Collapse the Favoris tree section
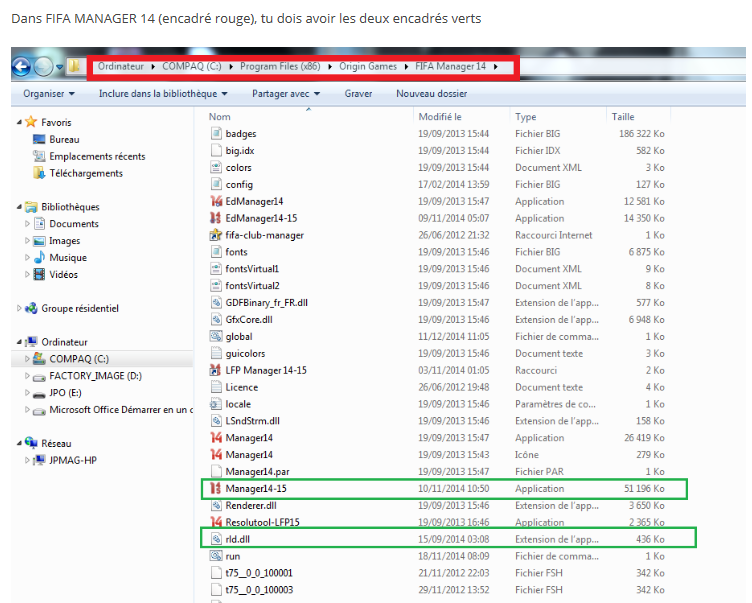752x603 pixels. coord(19,122)
